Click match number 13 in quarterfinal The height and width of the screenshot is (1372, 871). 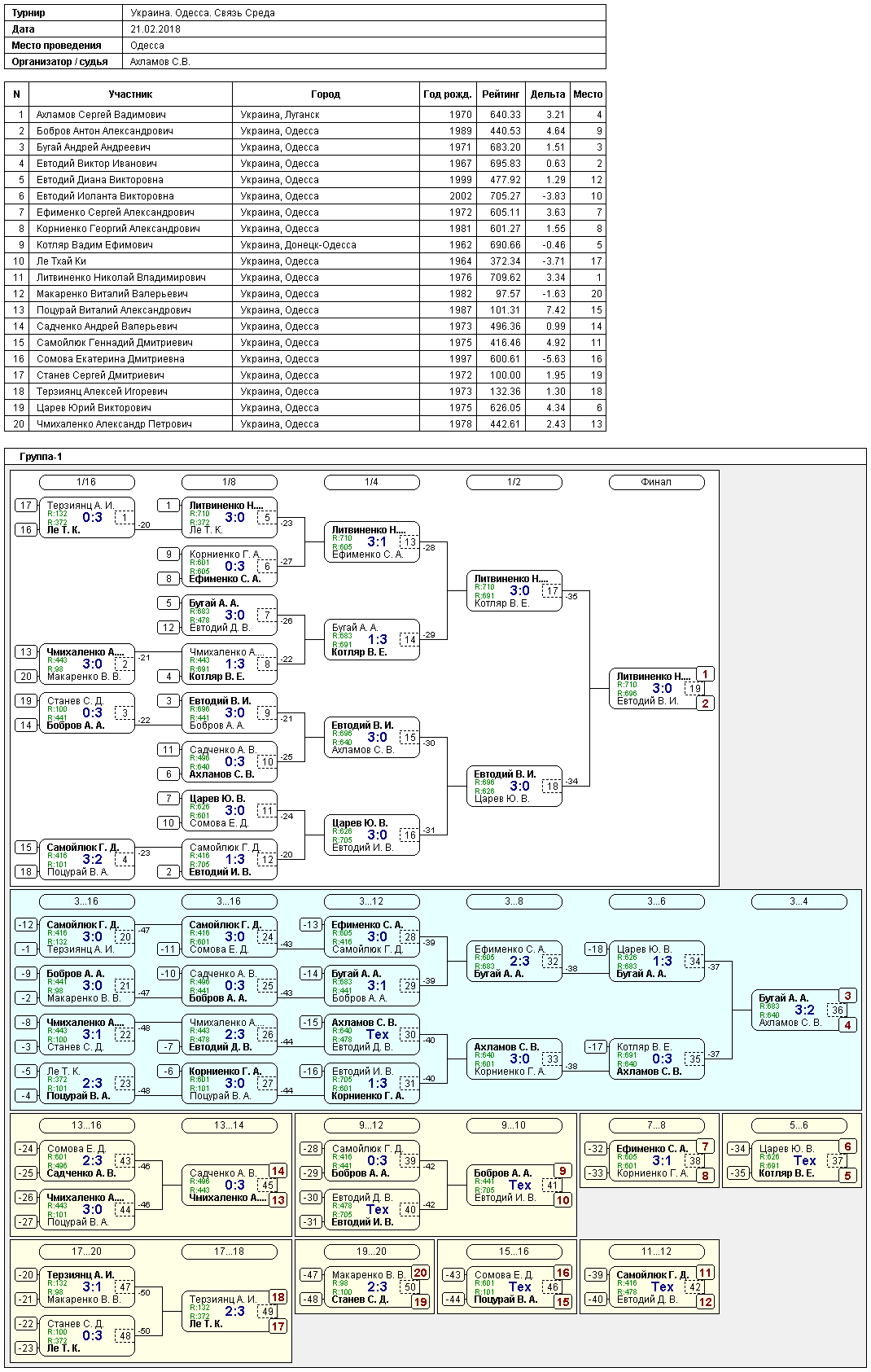[409, 542]
